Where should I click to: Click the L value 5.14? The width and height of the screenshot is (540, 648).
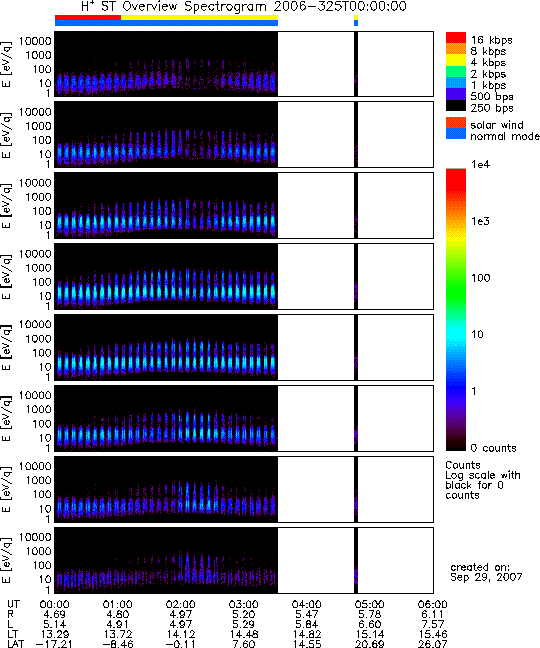(55, 624)
